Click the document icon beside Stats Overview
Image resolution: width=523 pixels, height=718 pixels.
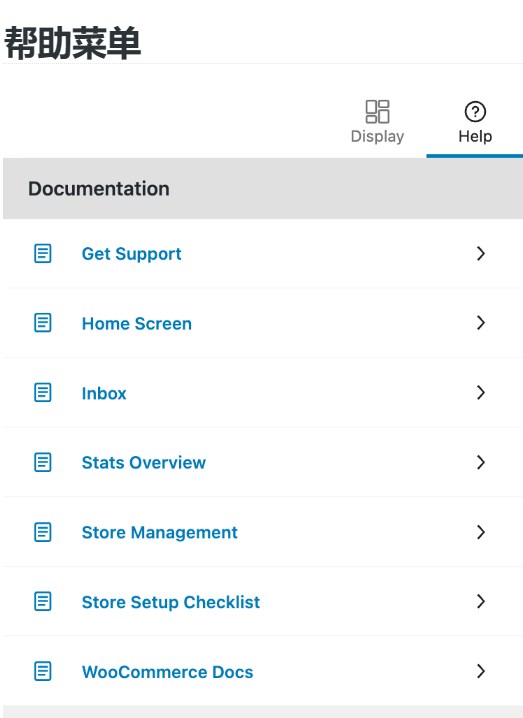43,462
